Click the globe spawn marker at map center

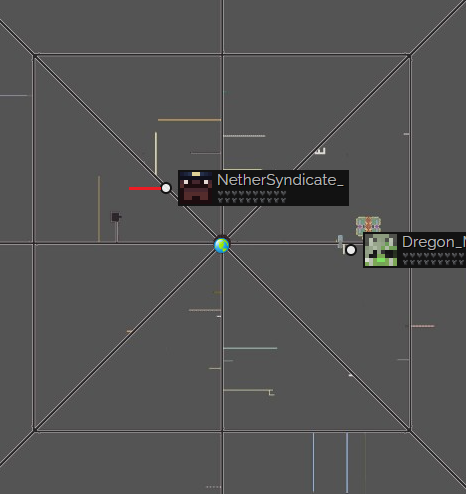(x=222, y=245)
